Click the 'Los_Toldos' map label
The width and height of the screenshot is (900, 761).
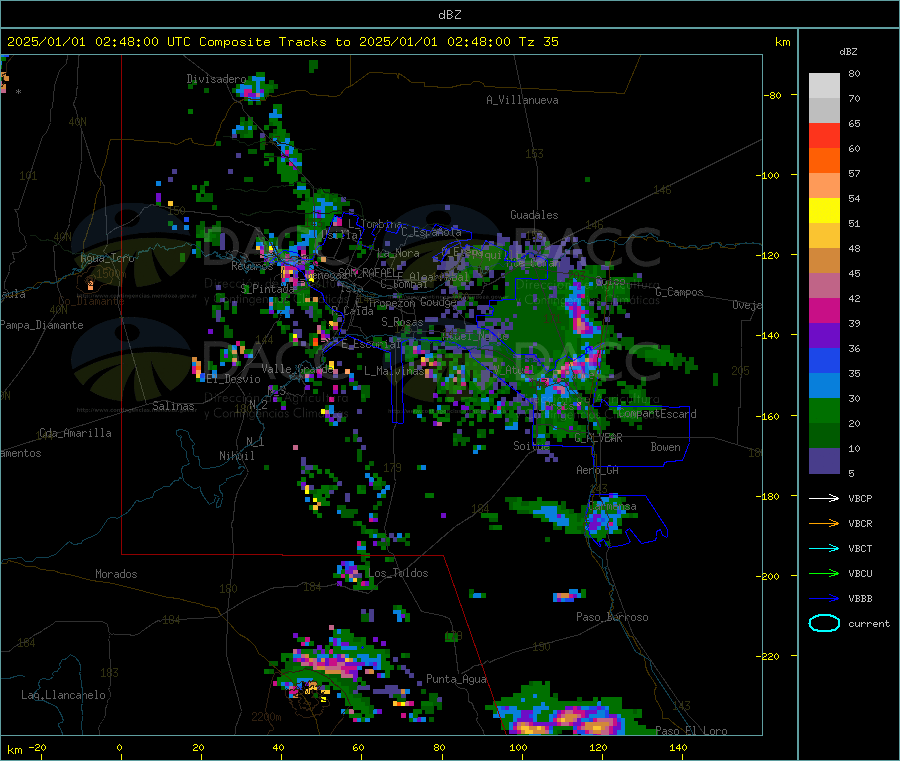(x=398, y=573)
